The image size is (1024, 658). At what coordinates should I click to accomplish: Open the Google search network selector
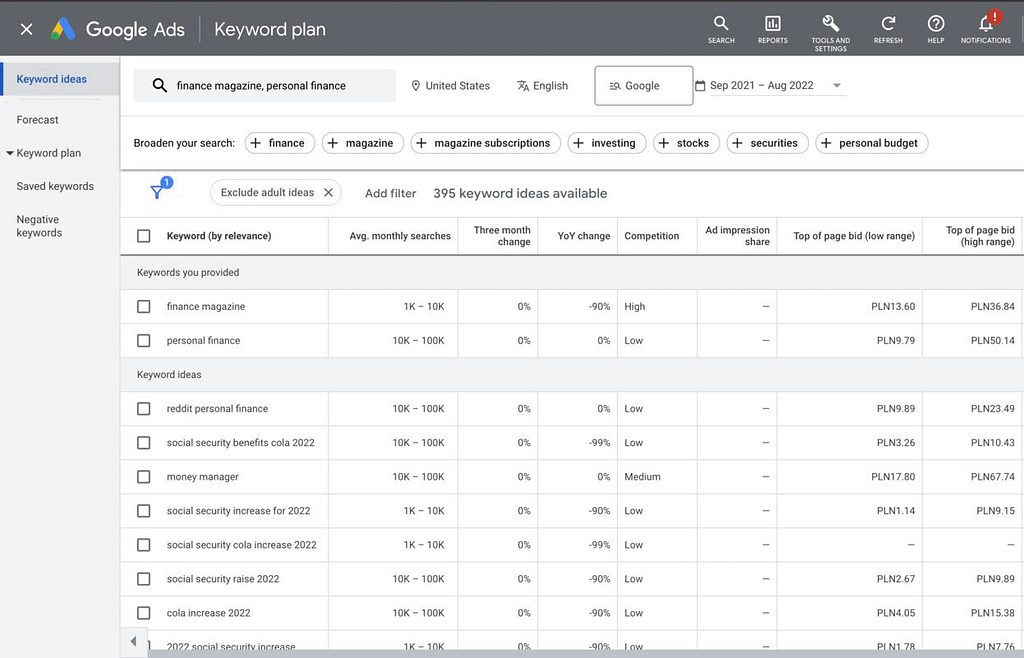point(643,86)
